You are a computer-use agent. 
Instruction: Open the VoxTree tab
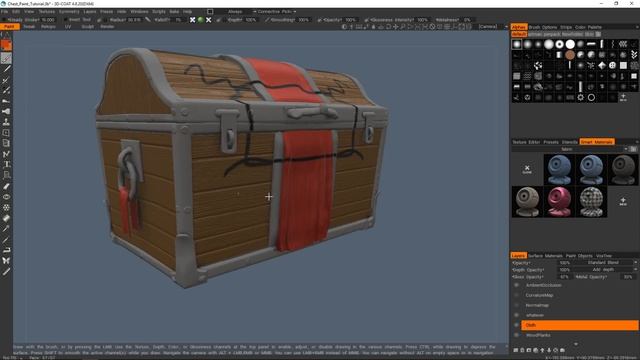[x=604, y=256]
